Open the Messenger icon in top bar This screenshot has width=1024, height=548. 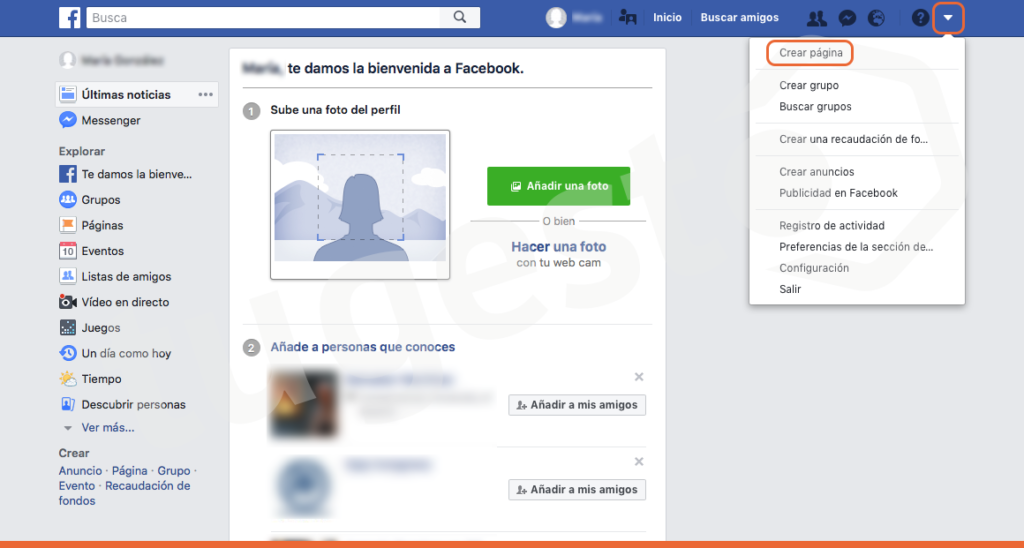(x=847, y=18)
